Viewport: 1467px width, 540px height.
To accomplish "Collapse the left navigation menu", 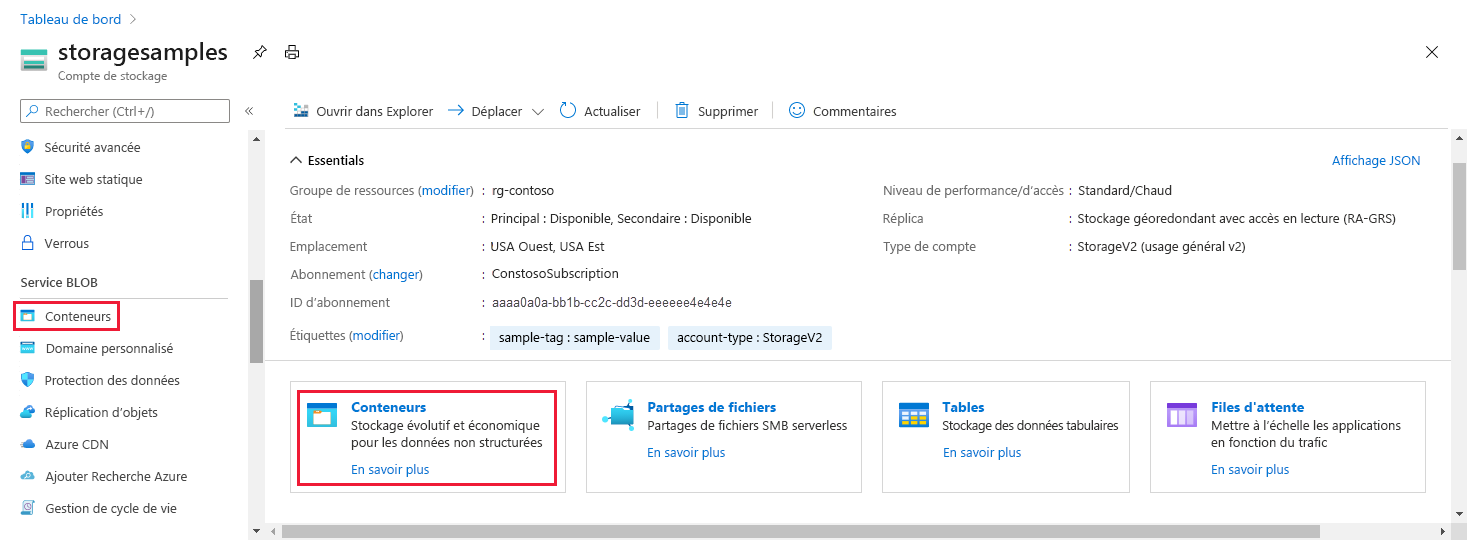I will (x=249, y=111).
